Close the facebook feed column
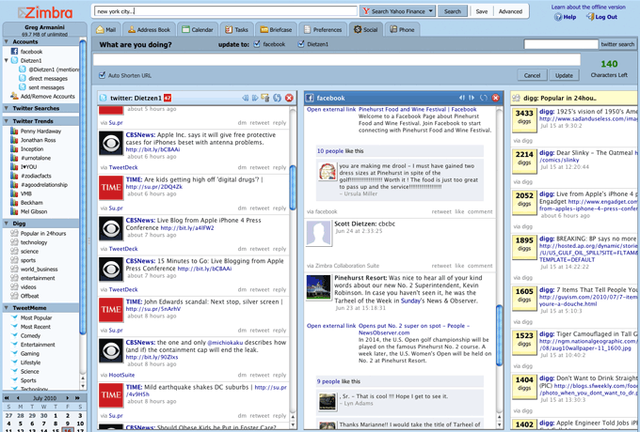 coord(496,98)
